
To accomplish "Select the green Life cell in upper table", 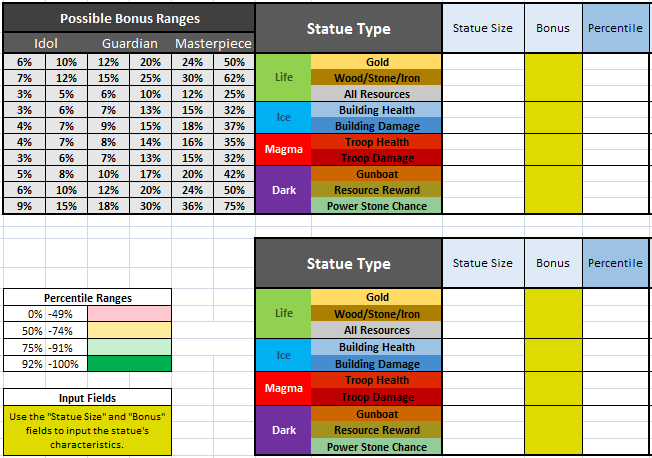I will [x=283, y=77].
